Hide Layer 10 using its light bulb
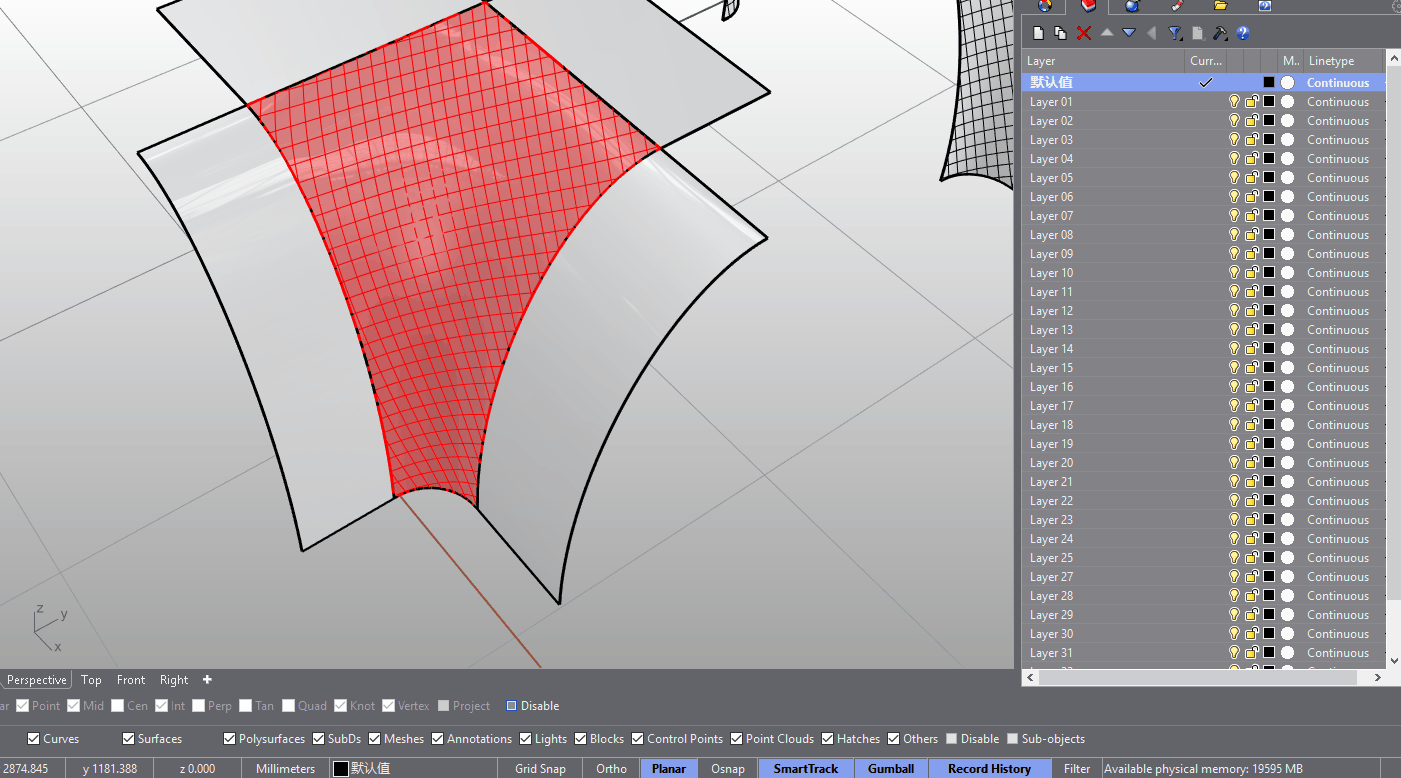1401x778 pixels. point(1234,273)
